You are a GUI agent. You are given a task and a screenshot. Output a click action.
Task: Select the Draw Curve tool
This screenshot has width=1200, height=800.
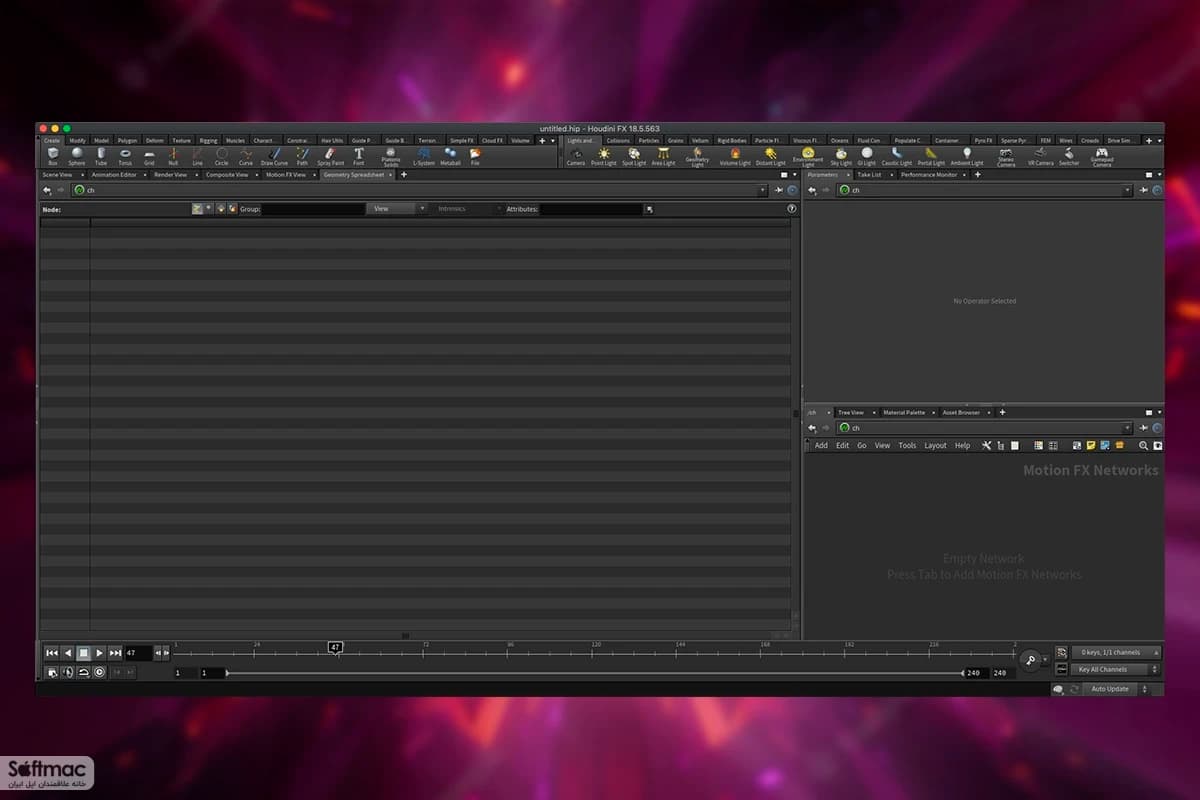pos(274,156)
